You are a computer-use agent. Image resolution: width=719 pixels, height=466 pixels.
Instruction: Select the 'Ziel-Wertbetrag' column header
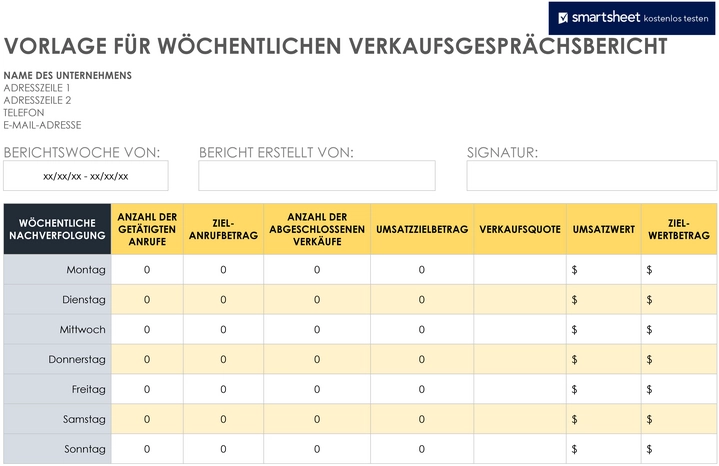679,229
